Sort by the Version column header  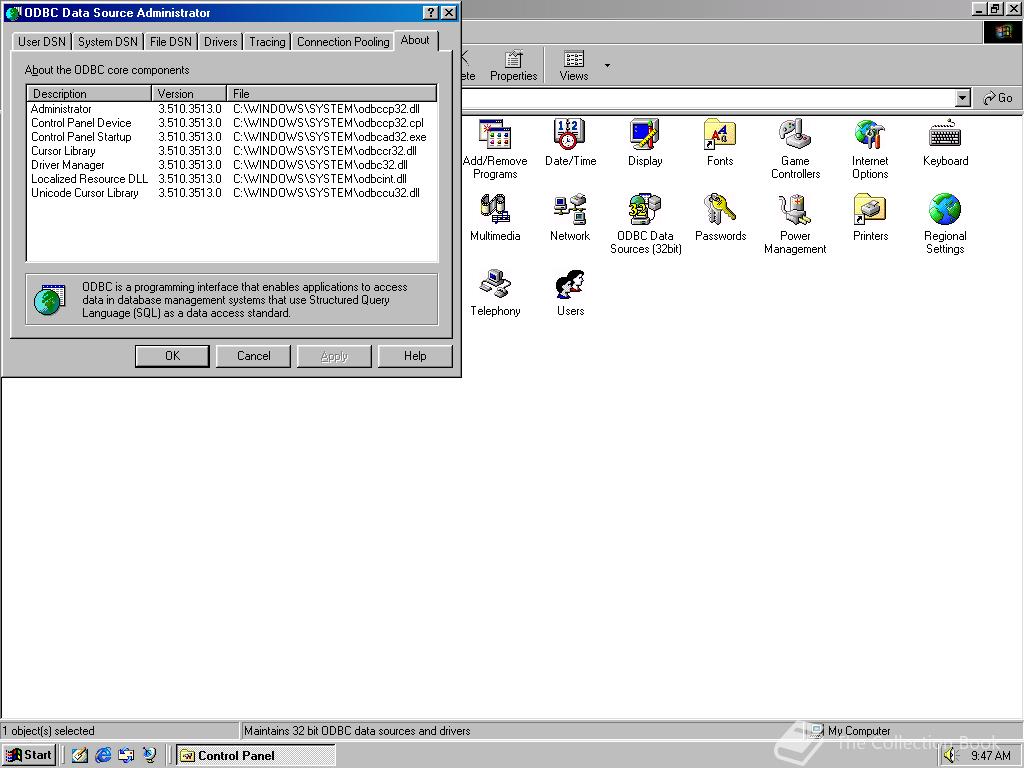click(x=189, y=93)
